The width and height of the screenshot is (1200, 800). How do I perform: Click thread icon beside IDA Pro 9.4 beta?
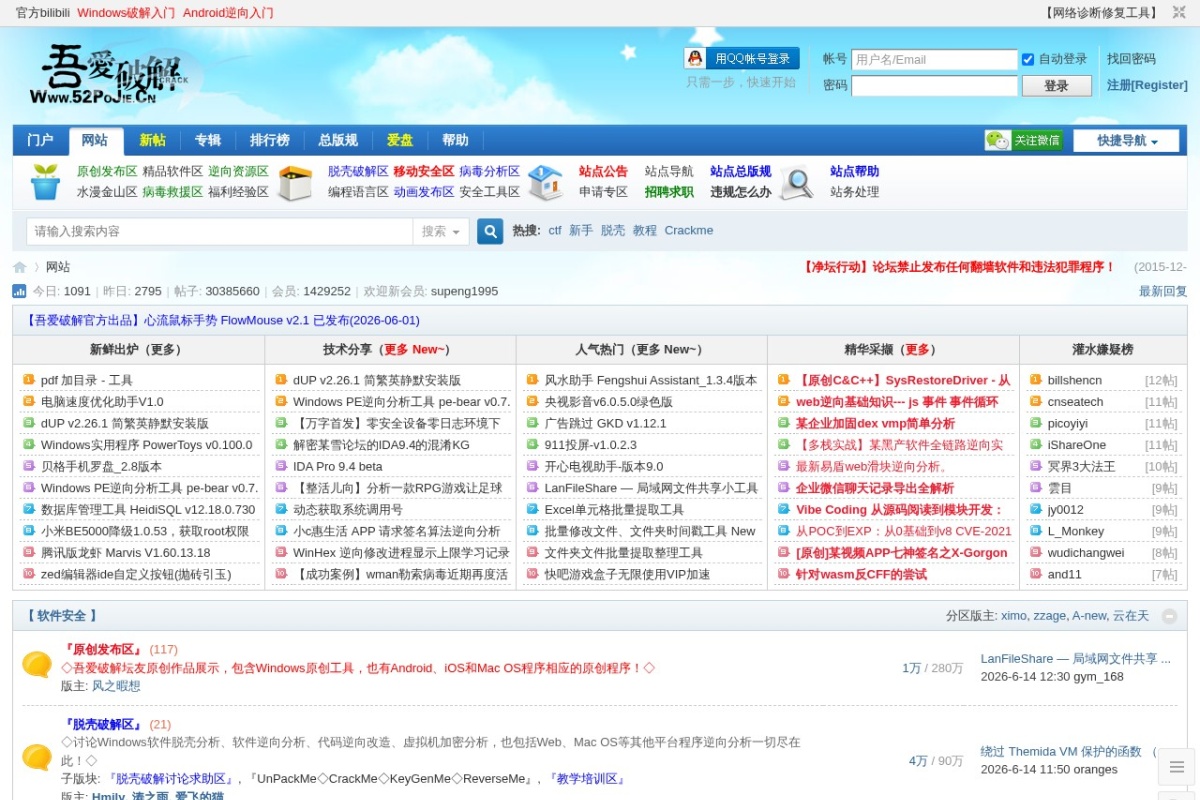pyautogui.click(x=280, y=466)
